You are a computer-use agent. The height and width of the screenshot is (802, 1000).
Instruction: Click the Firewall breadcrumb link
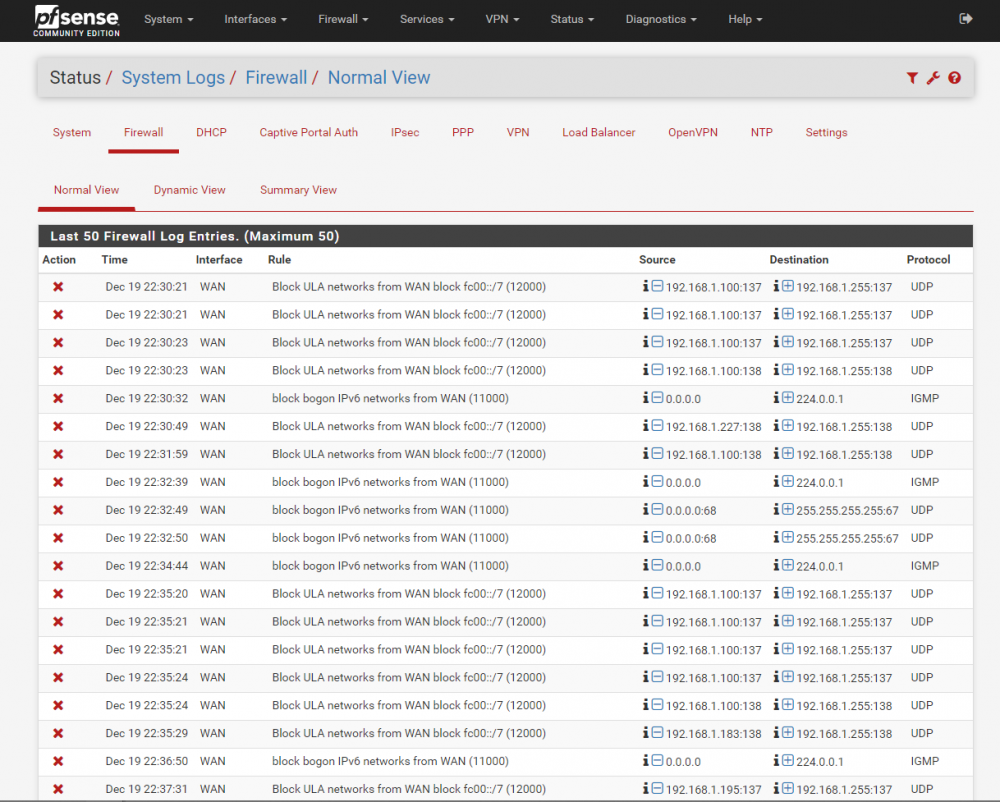[x=276, y=77]
